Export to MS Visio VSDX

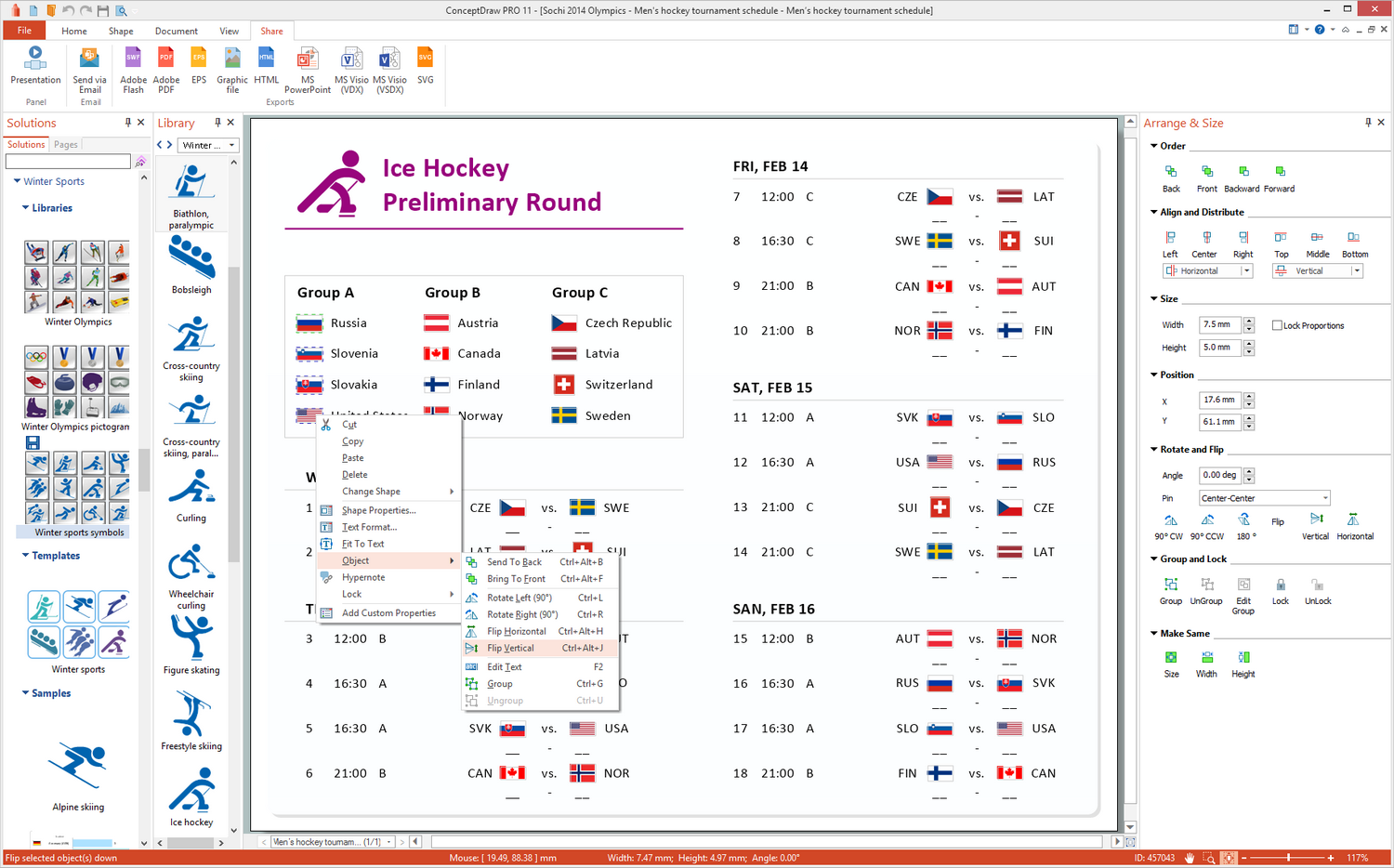click(x=390, y=70)
